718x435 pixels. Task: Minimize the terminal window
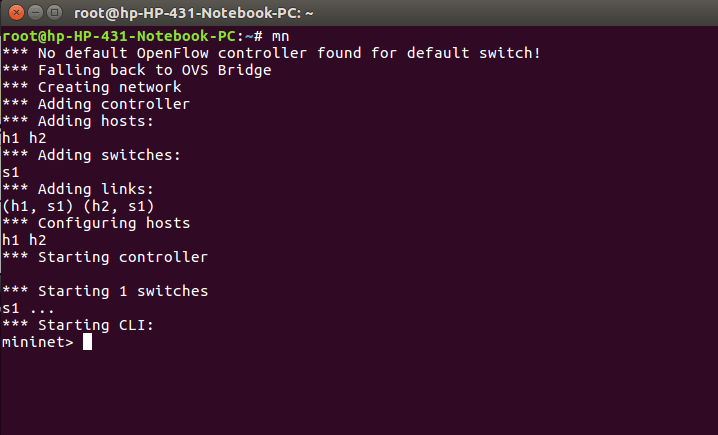(33, 13)
